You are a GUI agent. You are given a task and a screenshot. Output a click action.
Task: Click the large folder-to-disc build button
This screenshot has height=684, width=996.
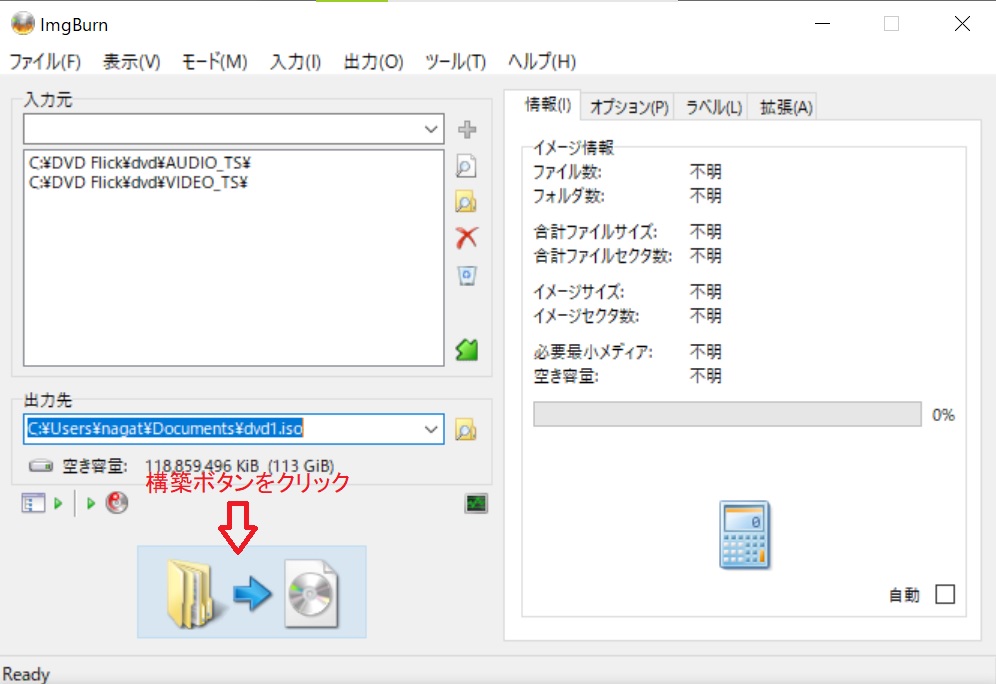point(250,590)
